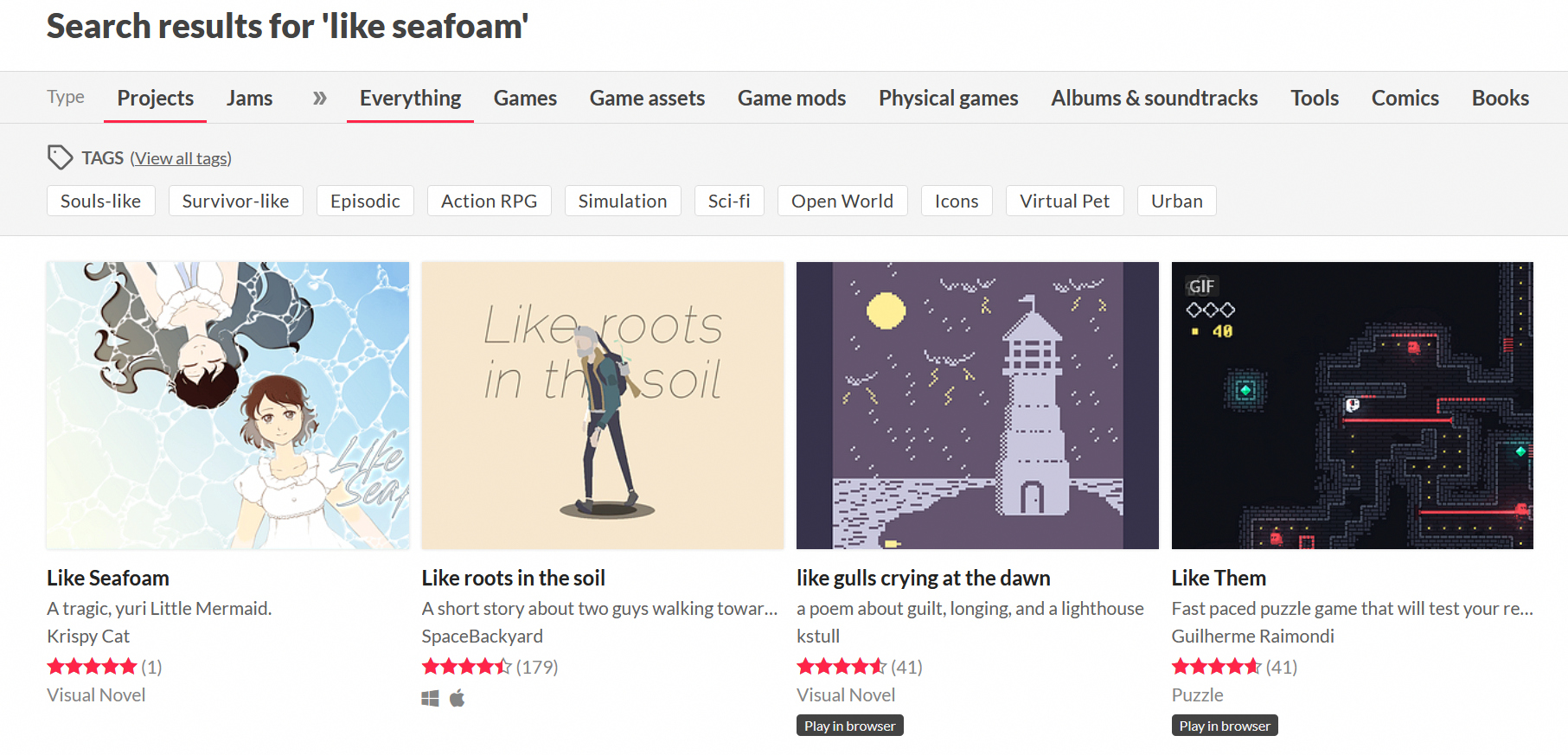Switch to the Jams type tab
Screen dimensions: 1568x755
(249, 98)
